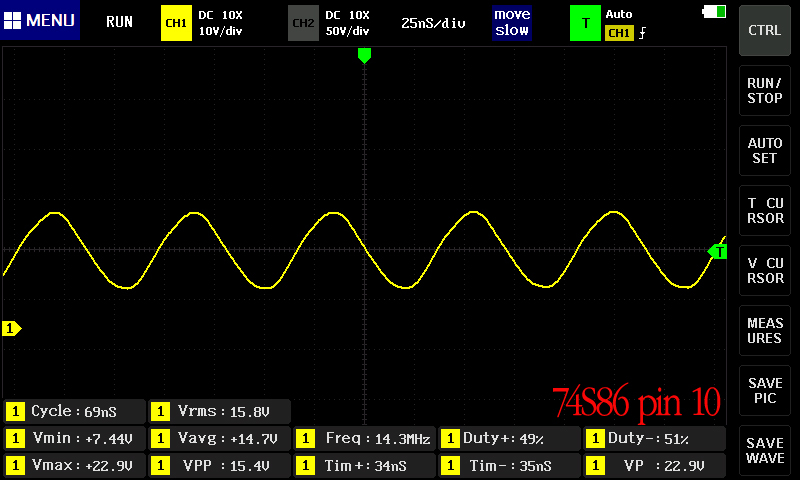Click the Vavg: +14.7V measurement
The image size is (800, 480).
[x=220, y=438]
